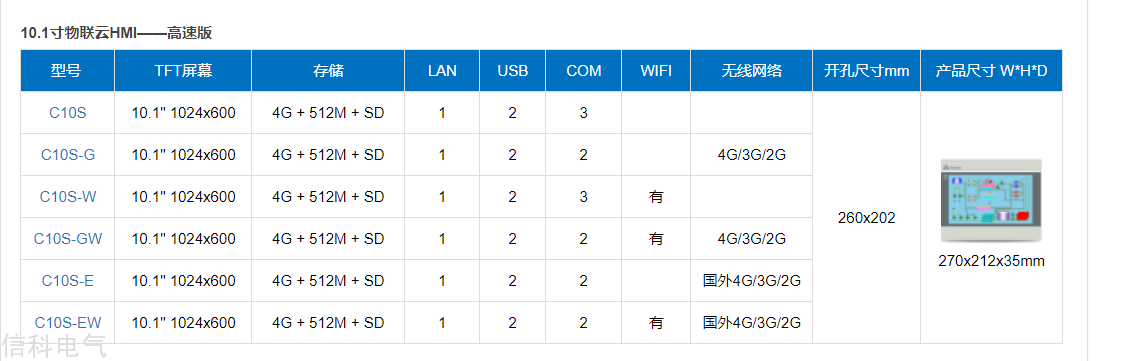The width and height of the screenshot is (1126, 361).
Task: Open the C10S-GW model link
Action: (x=68, y=239)
